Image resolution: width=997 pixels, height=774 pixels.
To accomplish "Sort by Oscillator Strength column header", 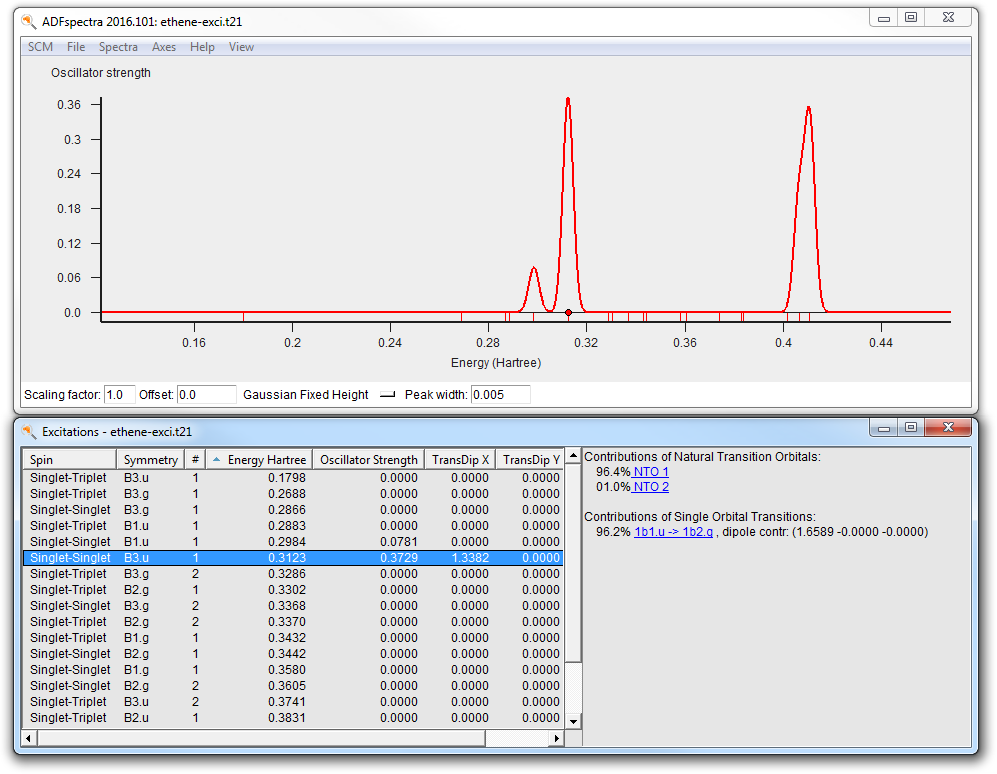I will 369,460.
